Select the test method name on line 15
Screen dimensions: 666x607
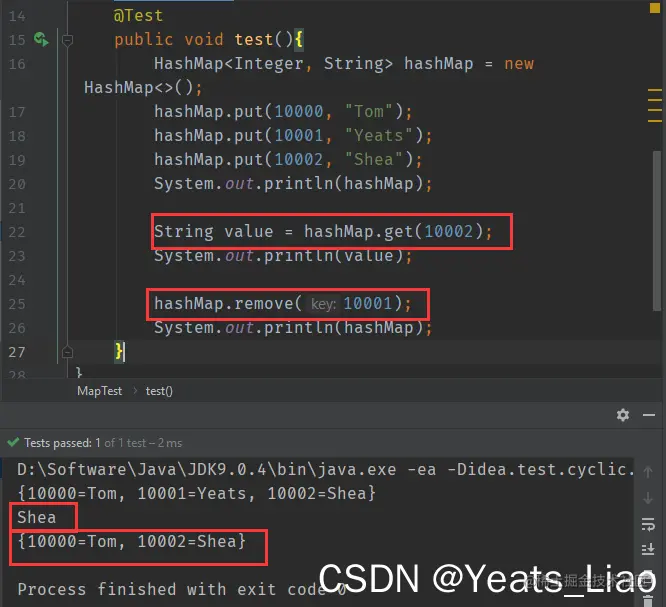[x=254, y=40]
